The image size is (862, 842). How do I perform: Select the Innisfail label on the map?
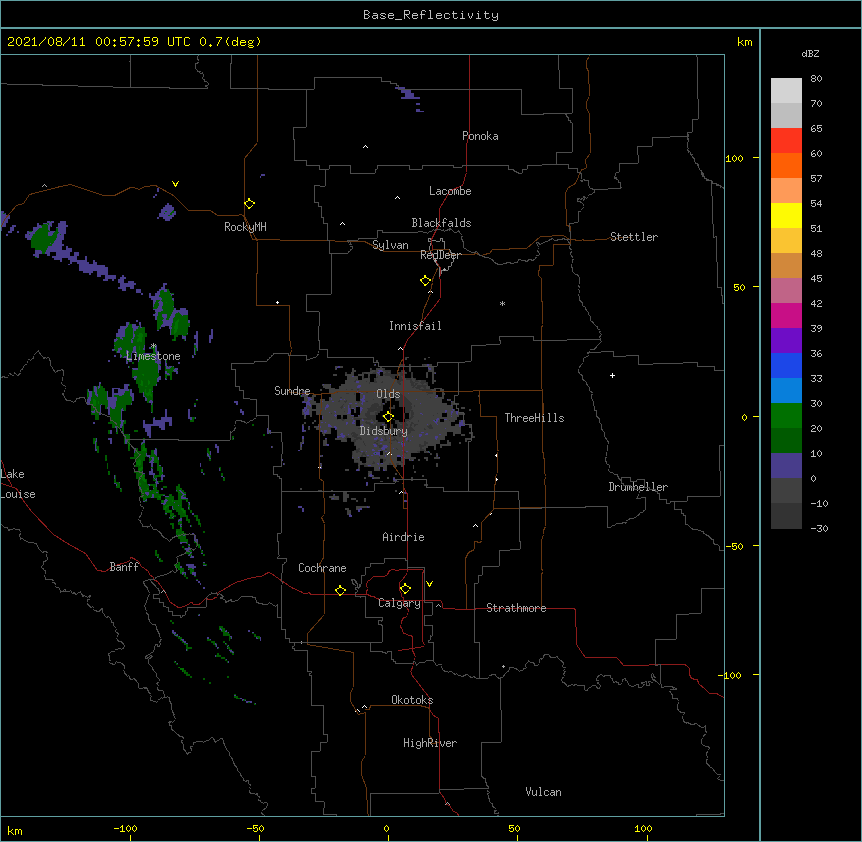click(415, 326)
